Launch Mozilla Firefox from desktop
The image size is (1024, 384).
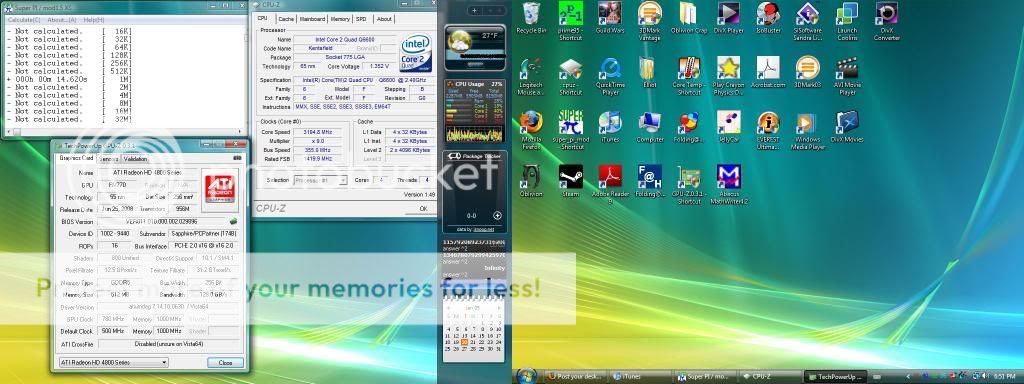click(x=531, y=131)
